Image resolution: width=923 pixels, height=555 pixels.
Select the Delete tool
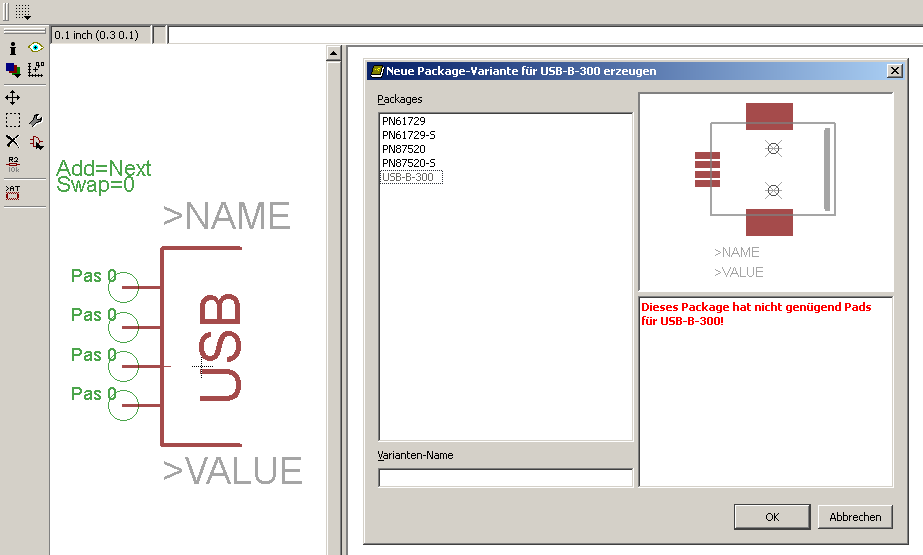tap(13, 141)
